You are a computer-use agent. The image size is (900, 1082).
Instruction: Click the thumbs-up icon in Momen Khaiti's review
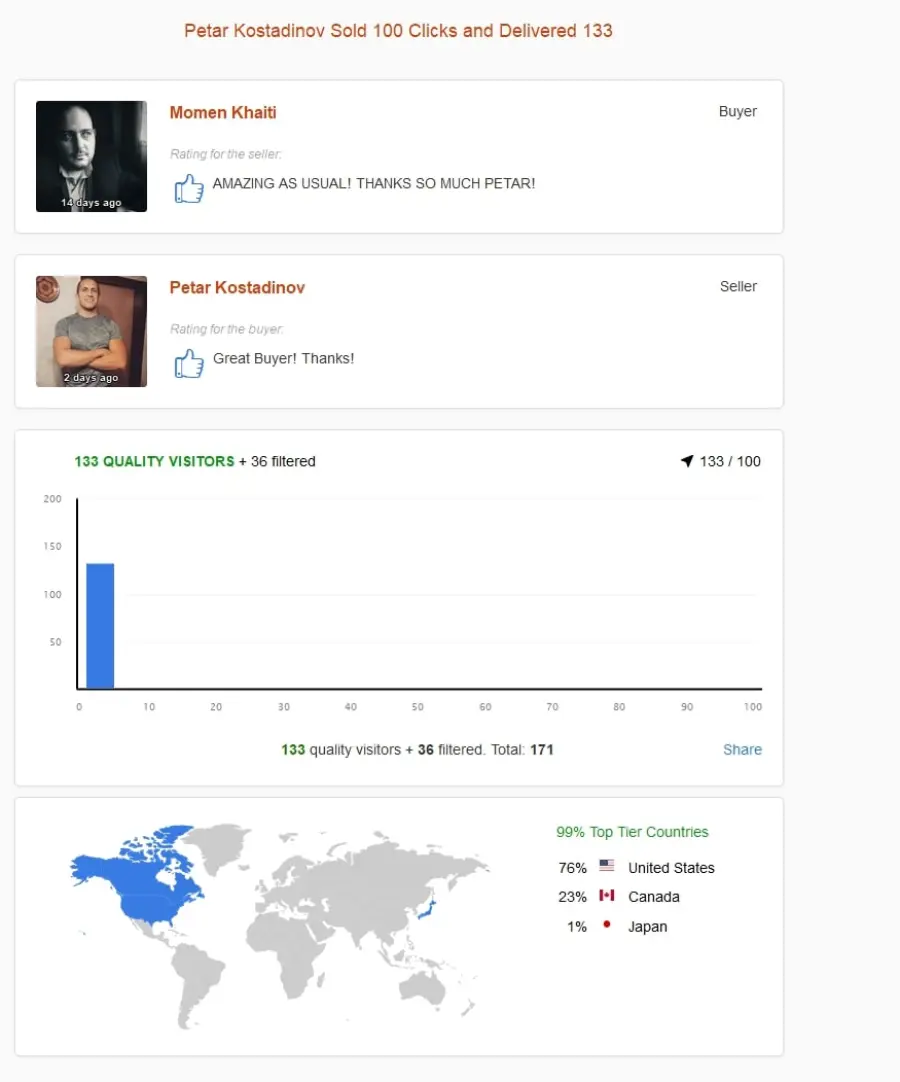pyautogui.click(x=188, y=188)
